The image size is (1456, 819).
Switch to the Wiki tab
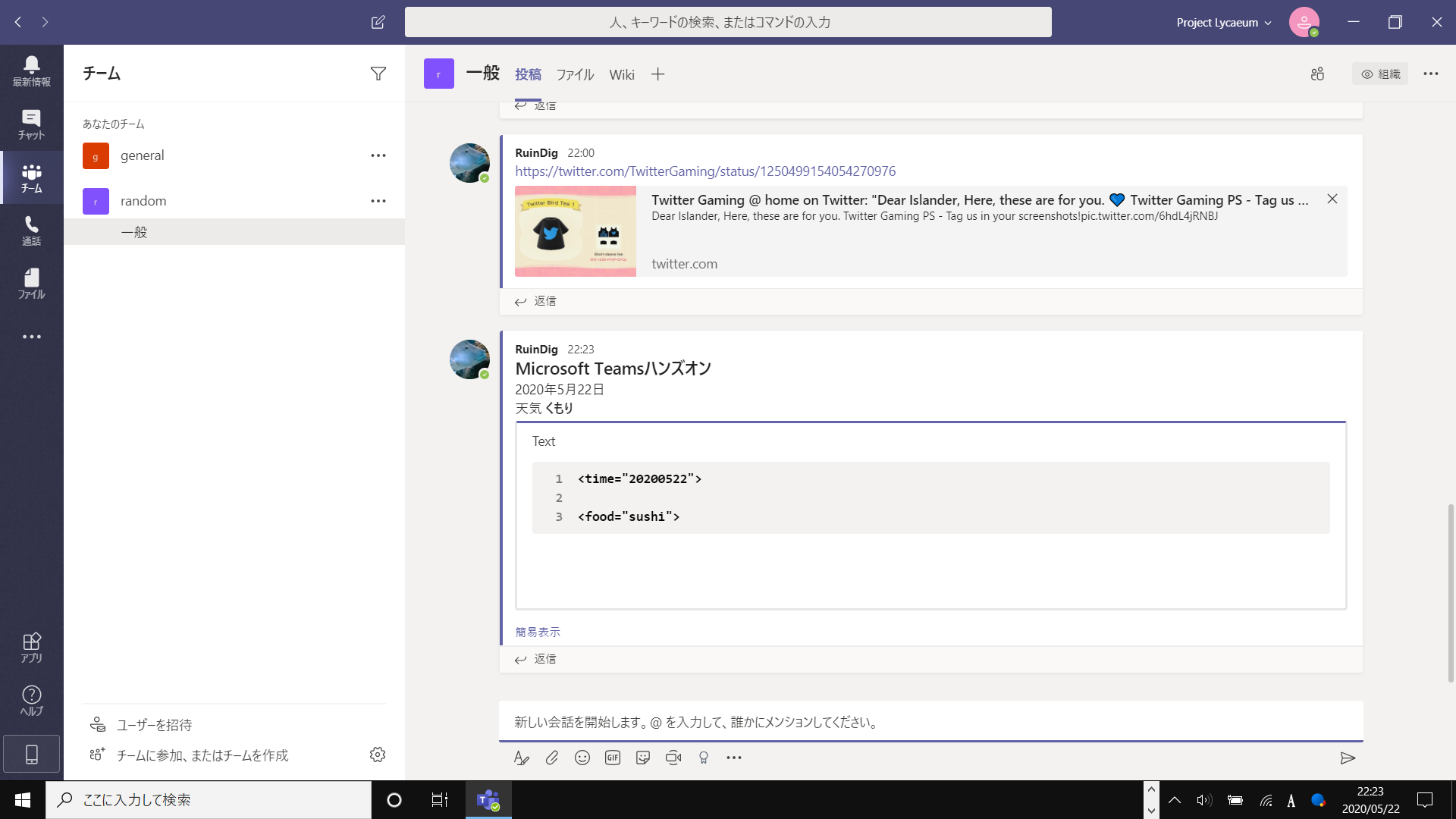coord(621,74)
